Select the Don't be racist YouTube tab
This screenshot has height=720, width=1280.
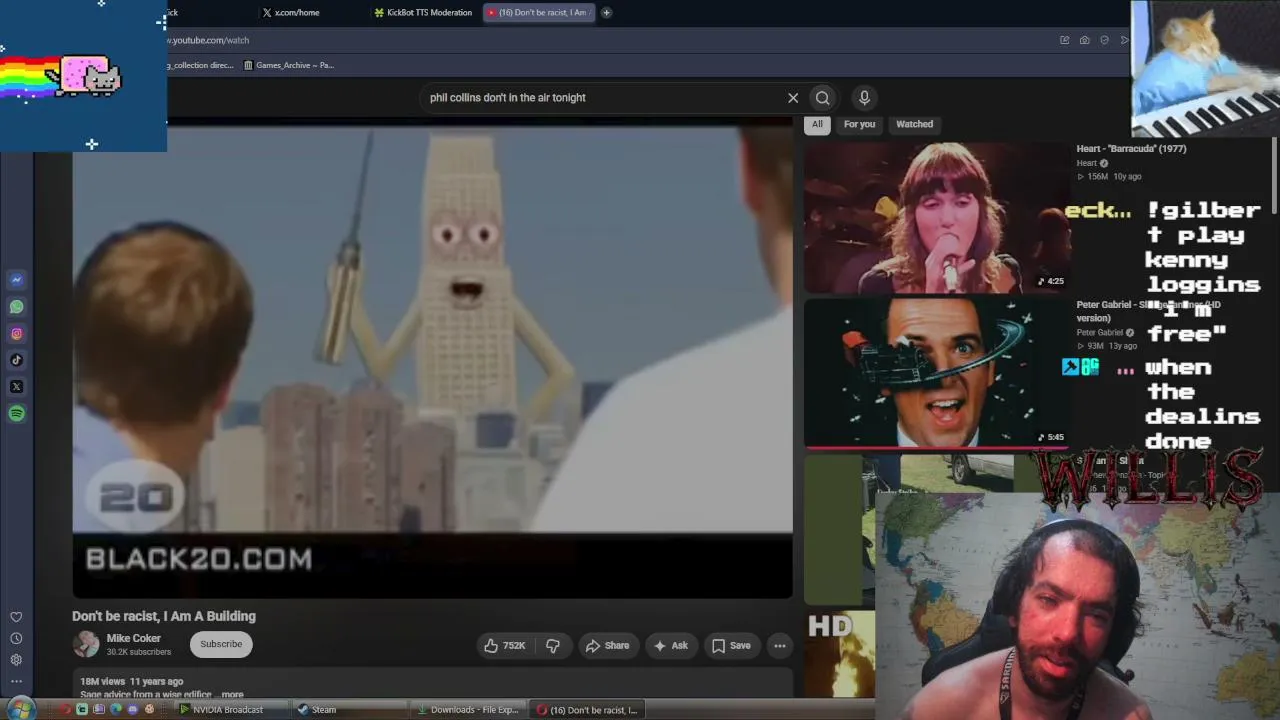click(x=539, y=13)
